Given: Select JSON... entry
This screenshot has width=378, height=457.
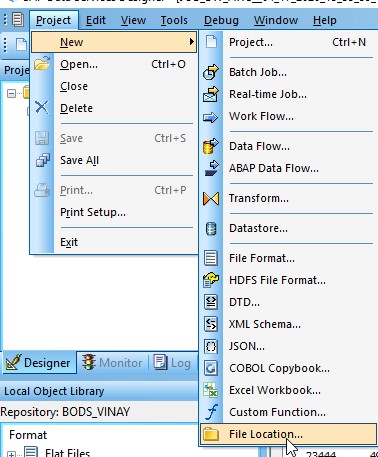Looking at the screenshot, I should [288, 346].
